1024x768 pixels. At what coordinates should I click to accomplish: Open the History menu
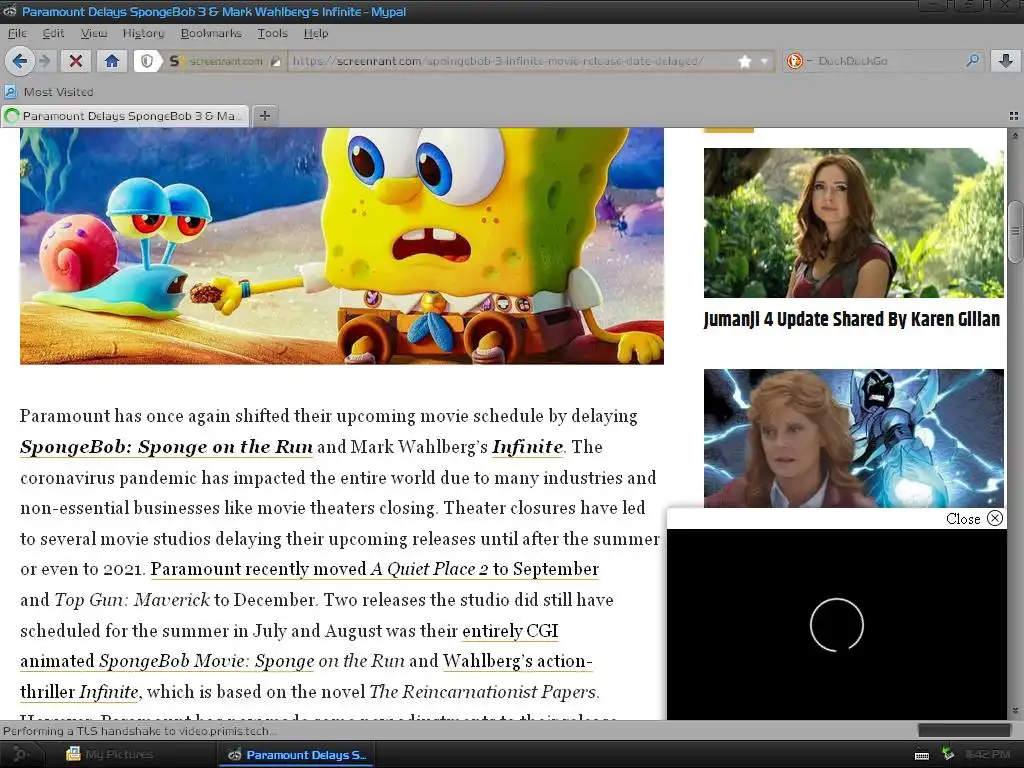[143, 33]
